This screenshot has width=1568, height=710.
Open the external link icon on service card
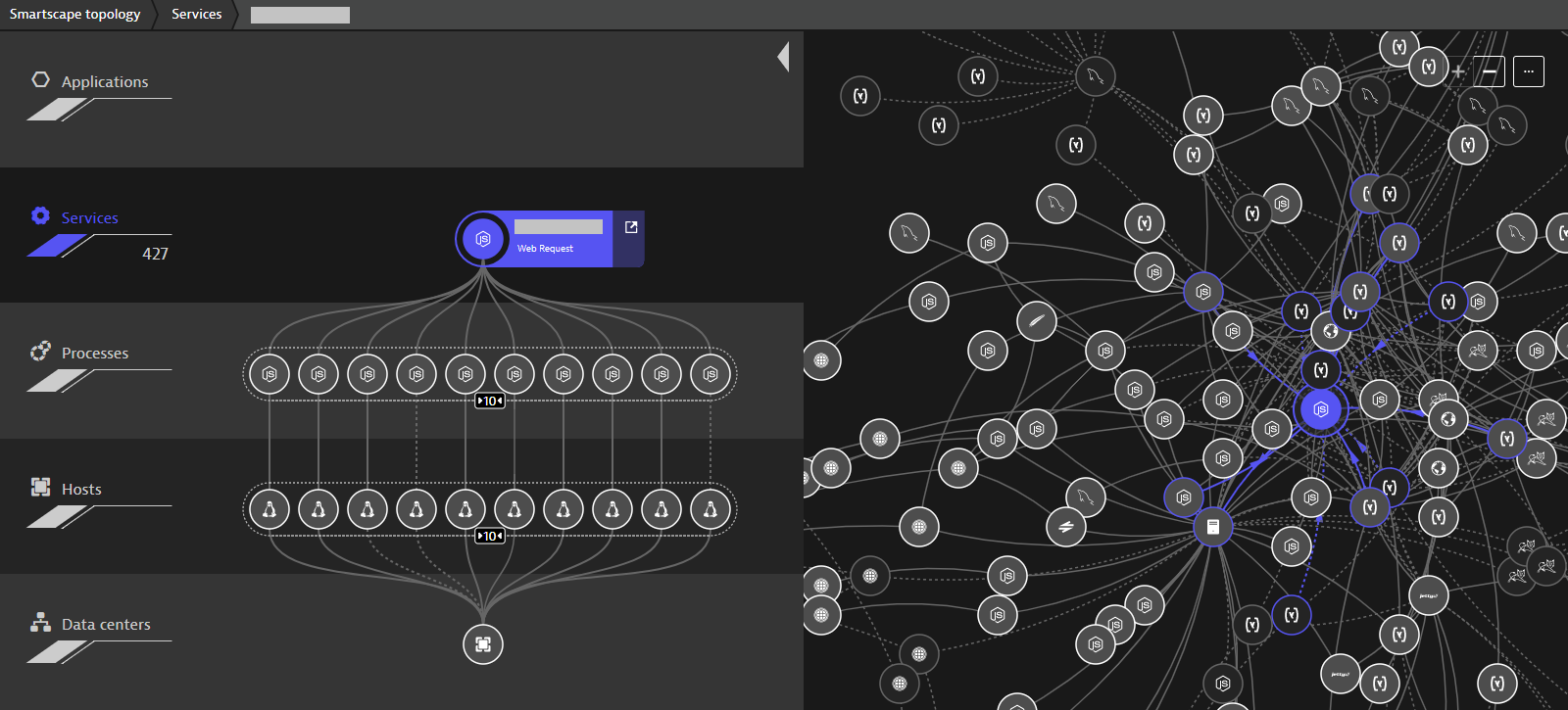click(631, 227)
